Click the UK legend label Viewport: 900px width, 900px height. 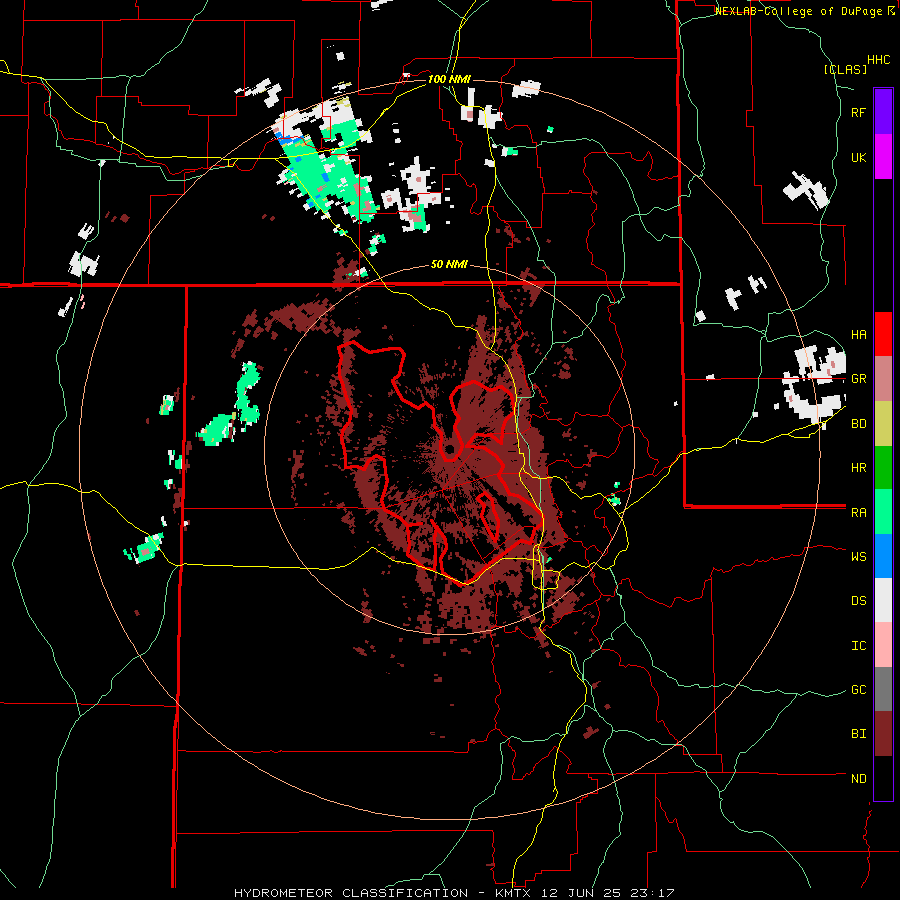[x=858, y=157]
